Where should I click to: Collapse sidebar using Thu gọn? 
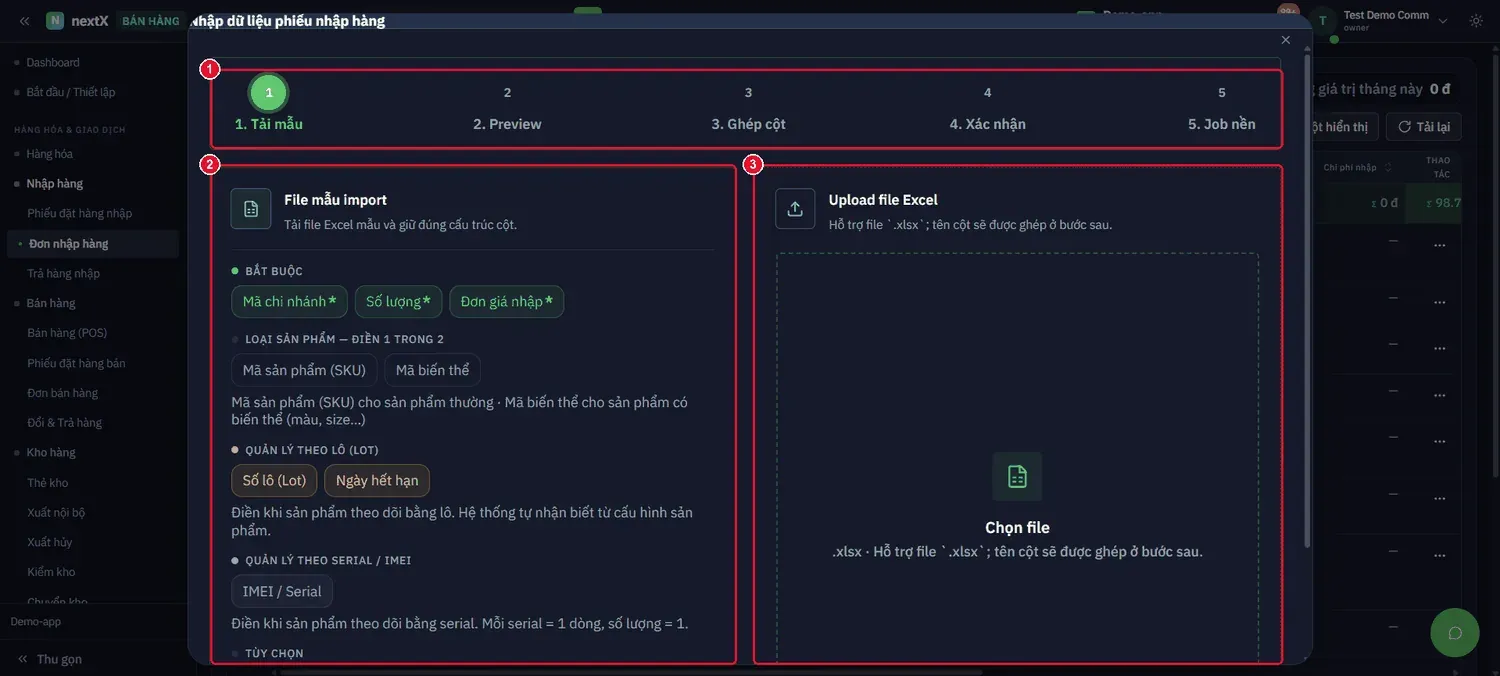50,659
